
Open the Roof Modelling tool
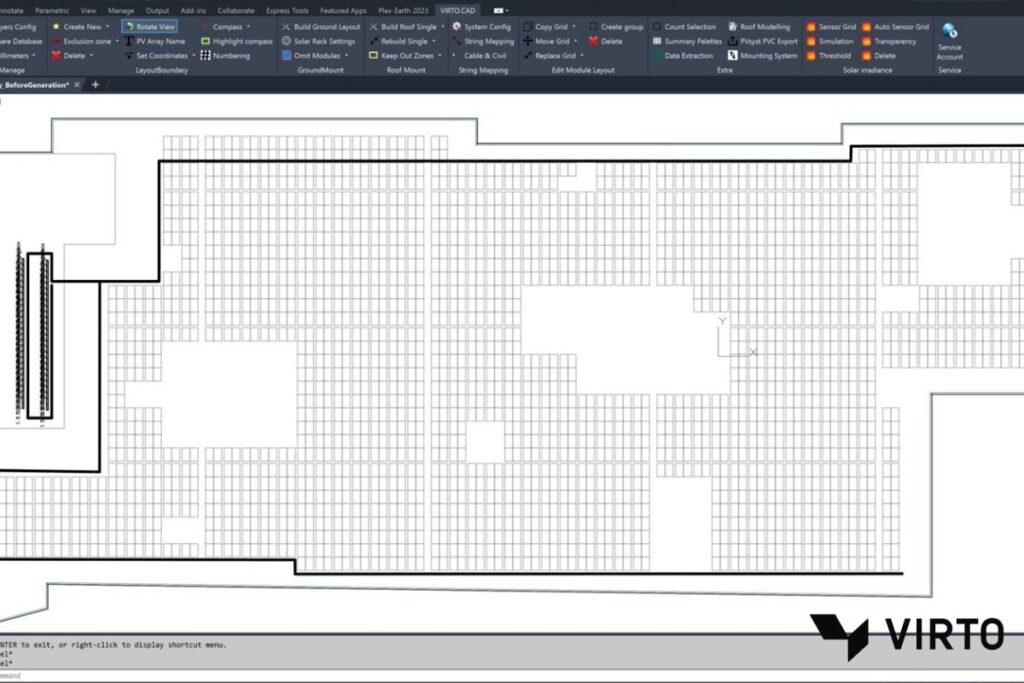coord(759,27)
